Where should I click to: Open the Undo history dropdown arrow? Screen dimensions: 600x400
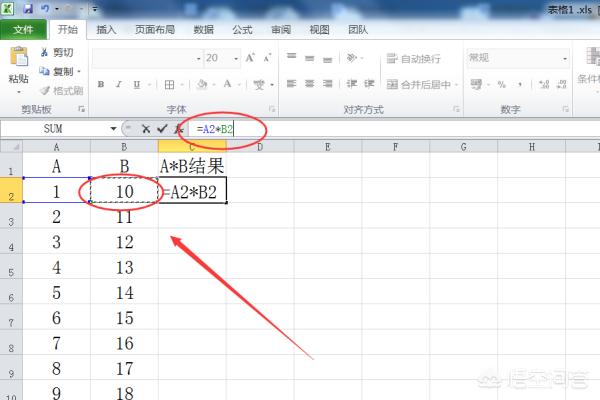point(57,9)
